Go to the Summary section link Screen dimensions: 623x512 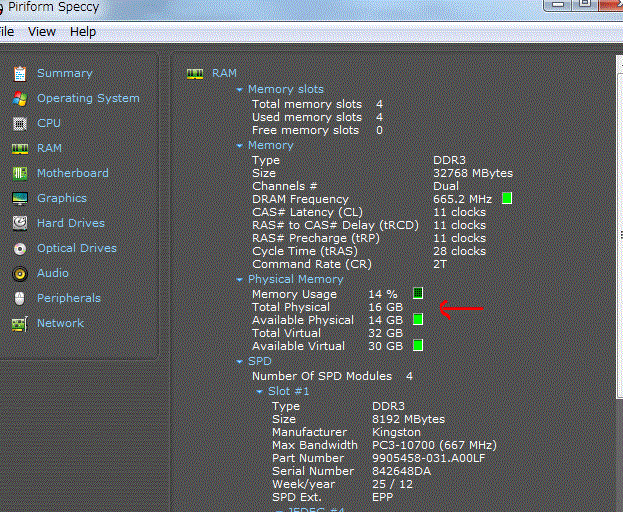pos(65,73)
